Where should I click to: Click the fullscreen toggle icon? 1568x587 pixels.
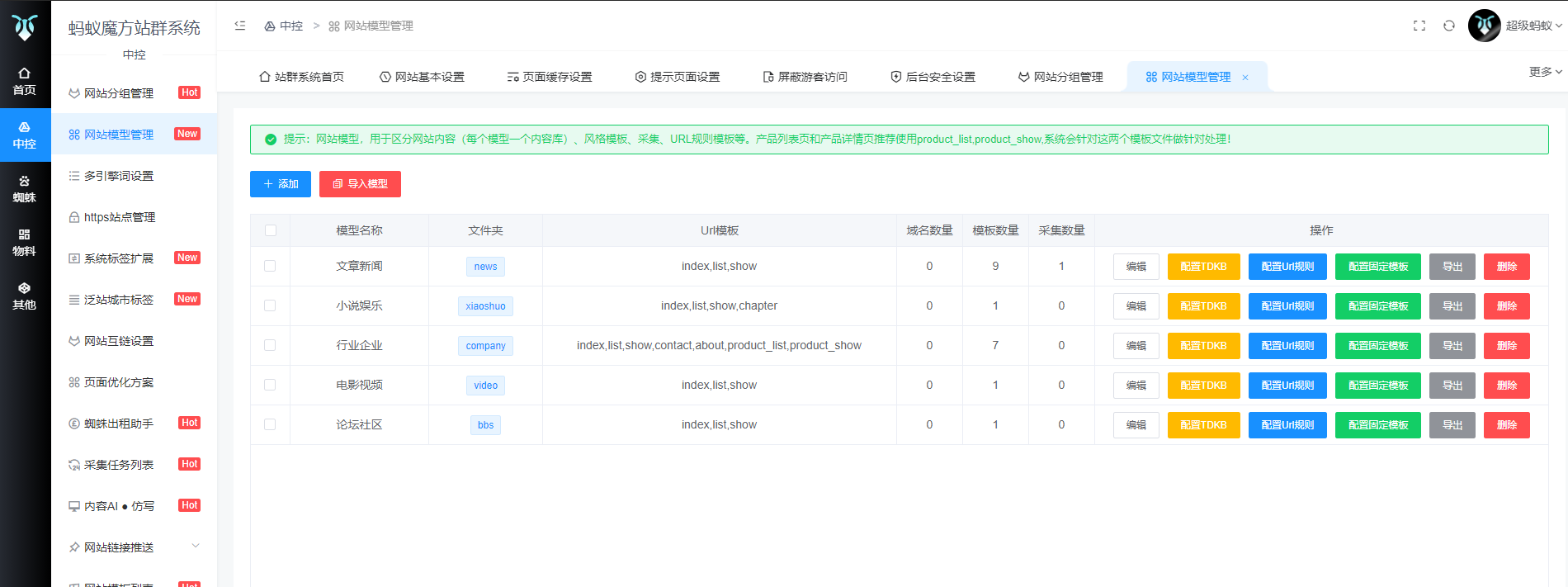coord(1419,26)
